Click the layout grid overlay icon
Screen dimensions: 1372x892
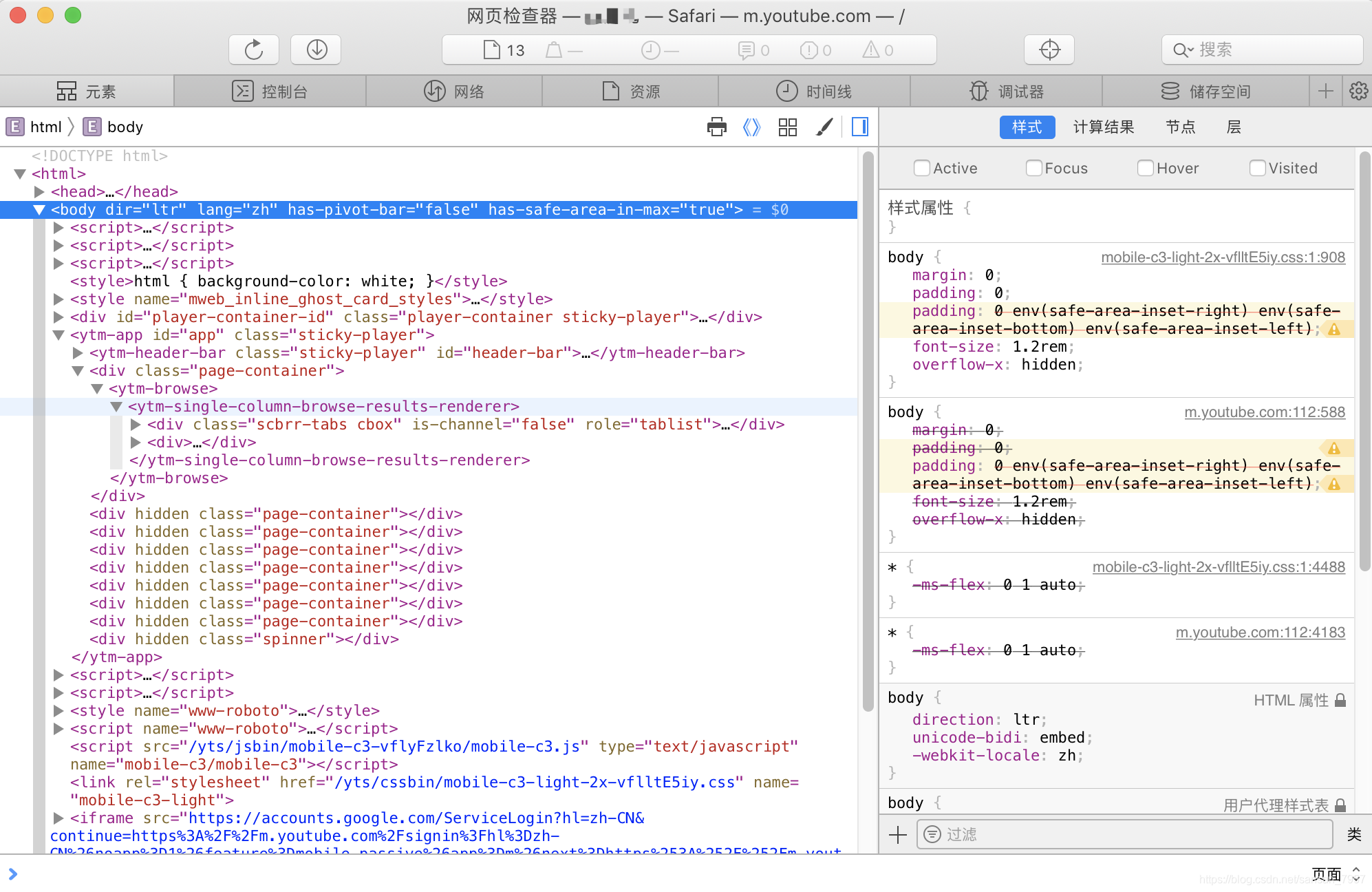[x=788, y=127]
